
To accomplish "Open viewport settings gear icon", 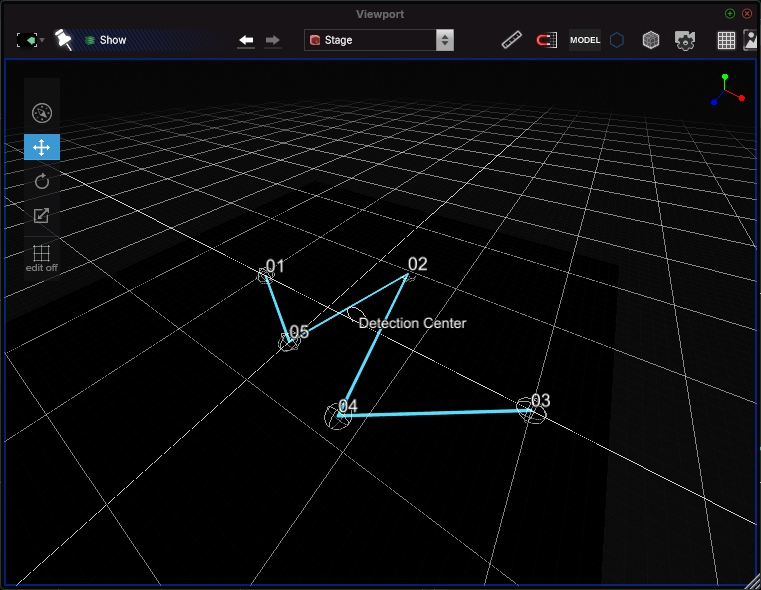I will (x=685, y=40).
